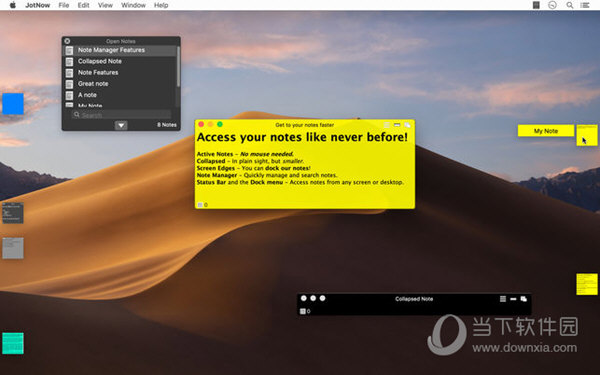Click the 'Screen Edges' line in note

pyautogui.click(x=253, y=168)
